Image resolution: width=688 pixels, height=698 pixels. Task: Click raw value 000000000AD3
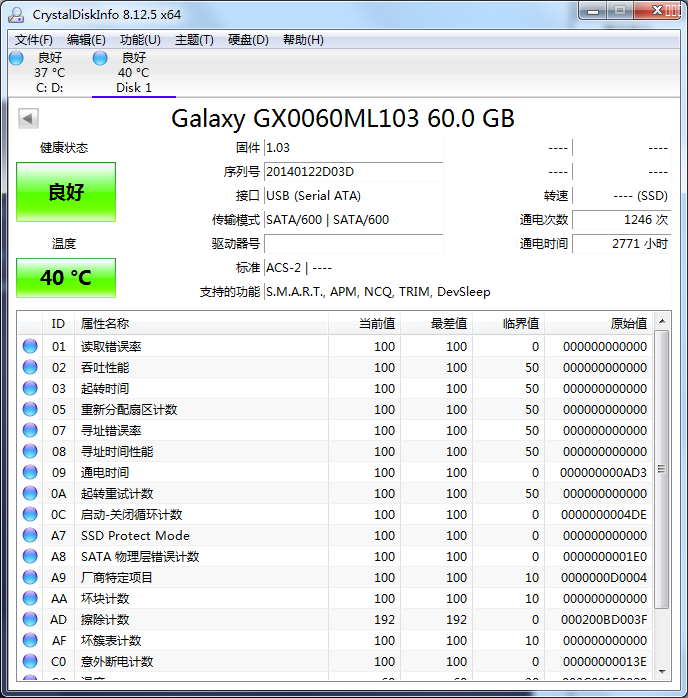click(603, 472)
